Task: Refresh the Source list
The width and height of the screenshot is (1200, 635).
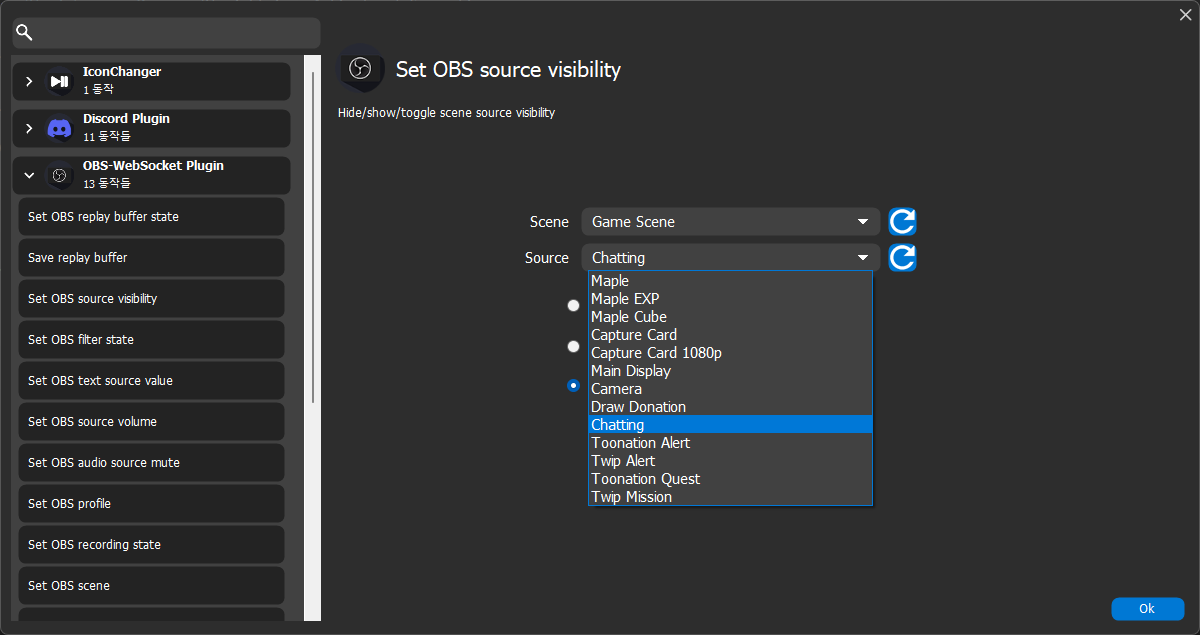Action: pos(901,257)
